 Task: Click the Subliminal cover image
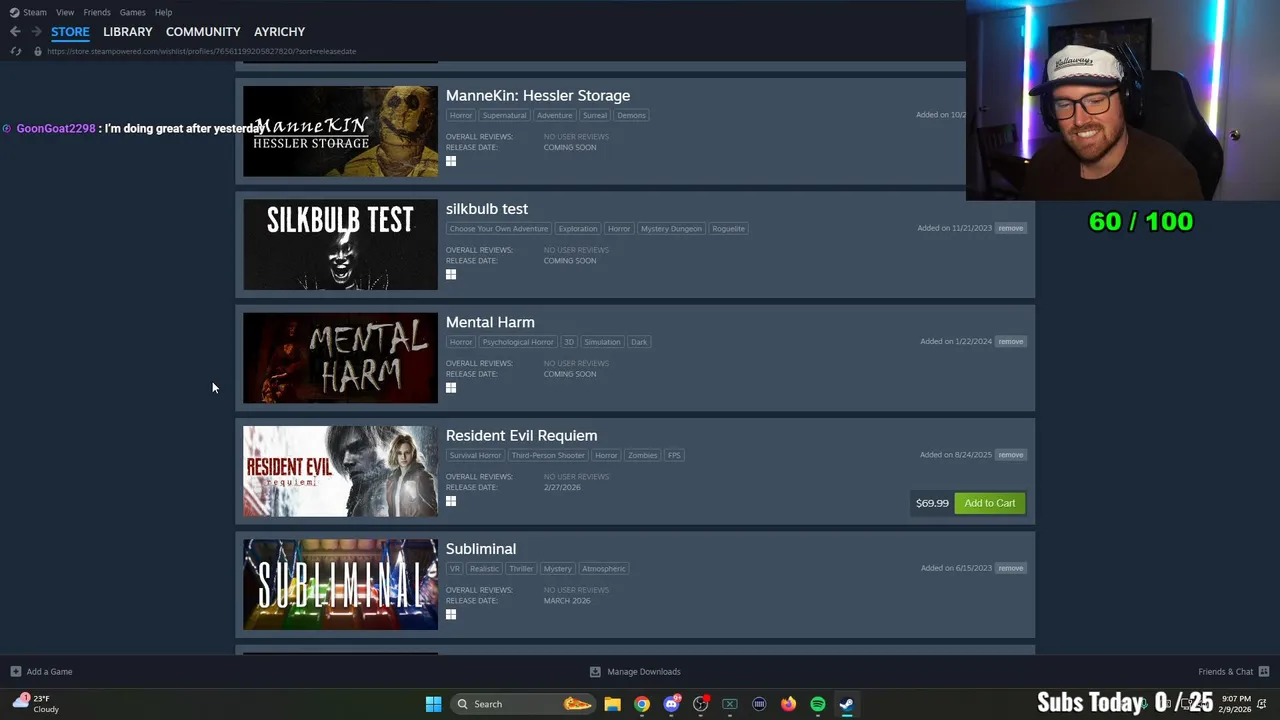(340, 585)
